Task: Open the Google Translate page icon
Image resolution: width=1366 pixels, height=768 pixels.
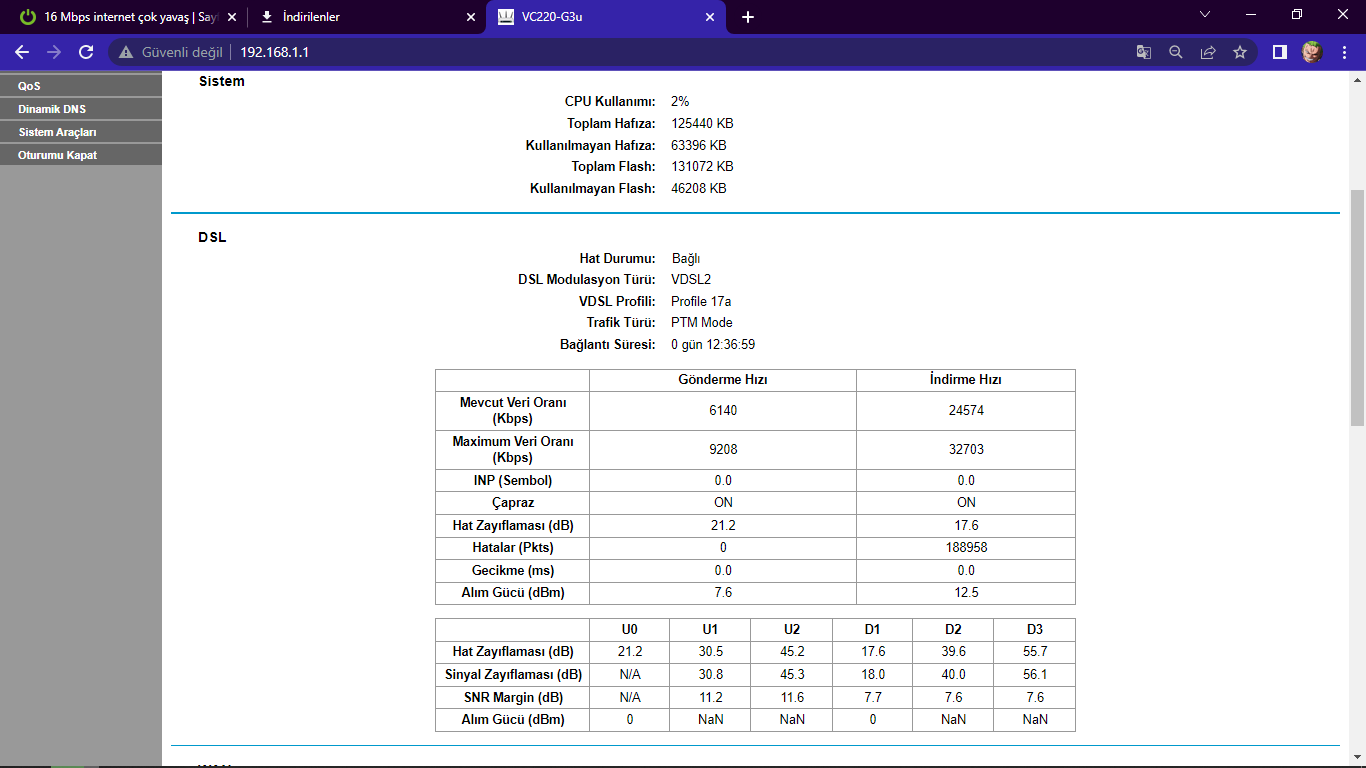Action: click(1144, 52)
